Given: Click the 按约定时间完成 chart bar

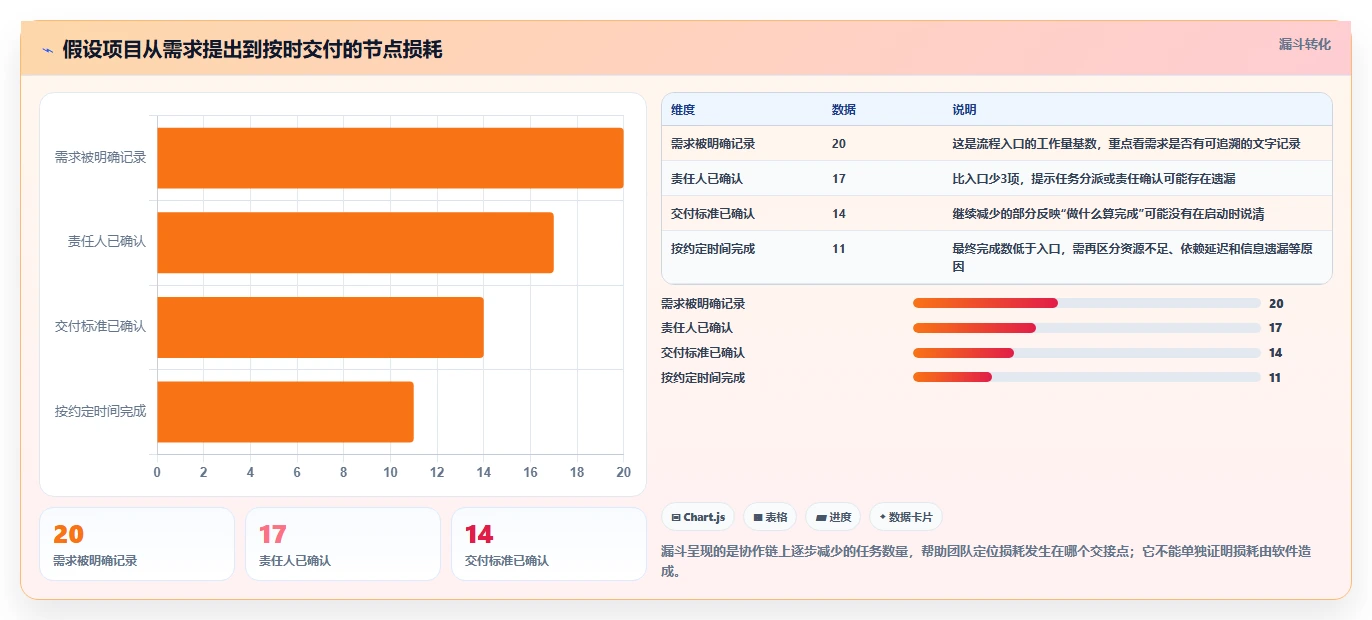Looking at the screenshot, I should 285,411.
